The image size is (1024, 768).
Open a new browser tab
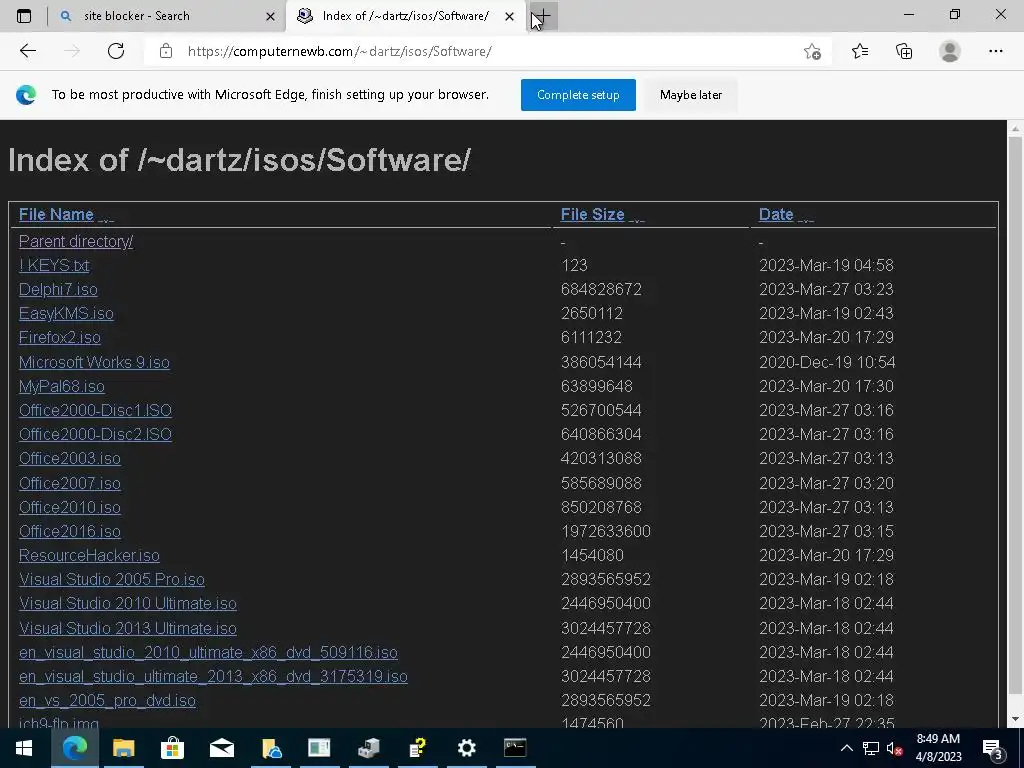point(543,16)
